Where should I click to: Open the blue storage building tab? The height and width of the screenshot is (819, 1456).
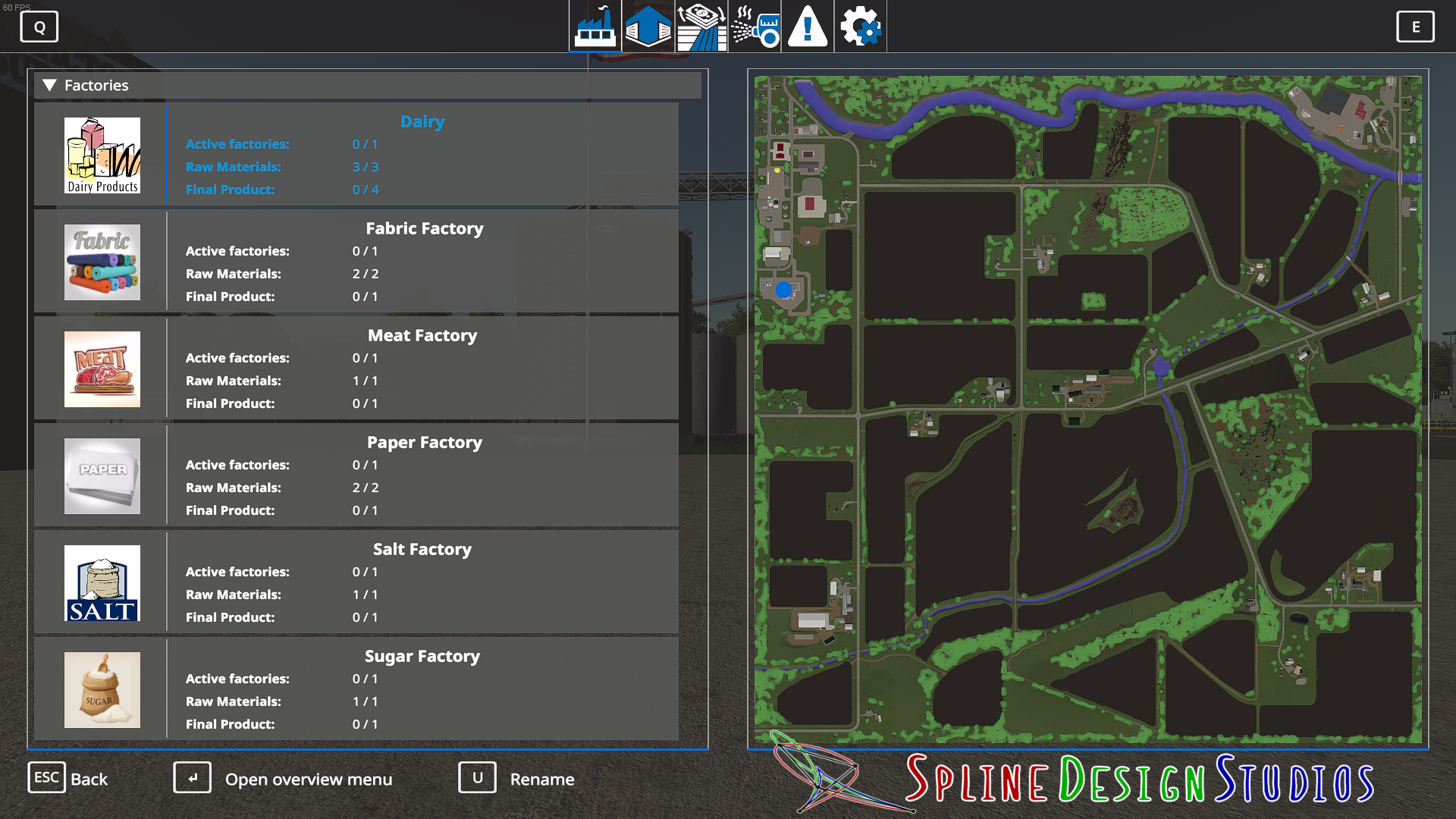coord(648,27)
